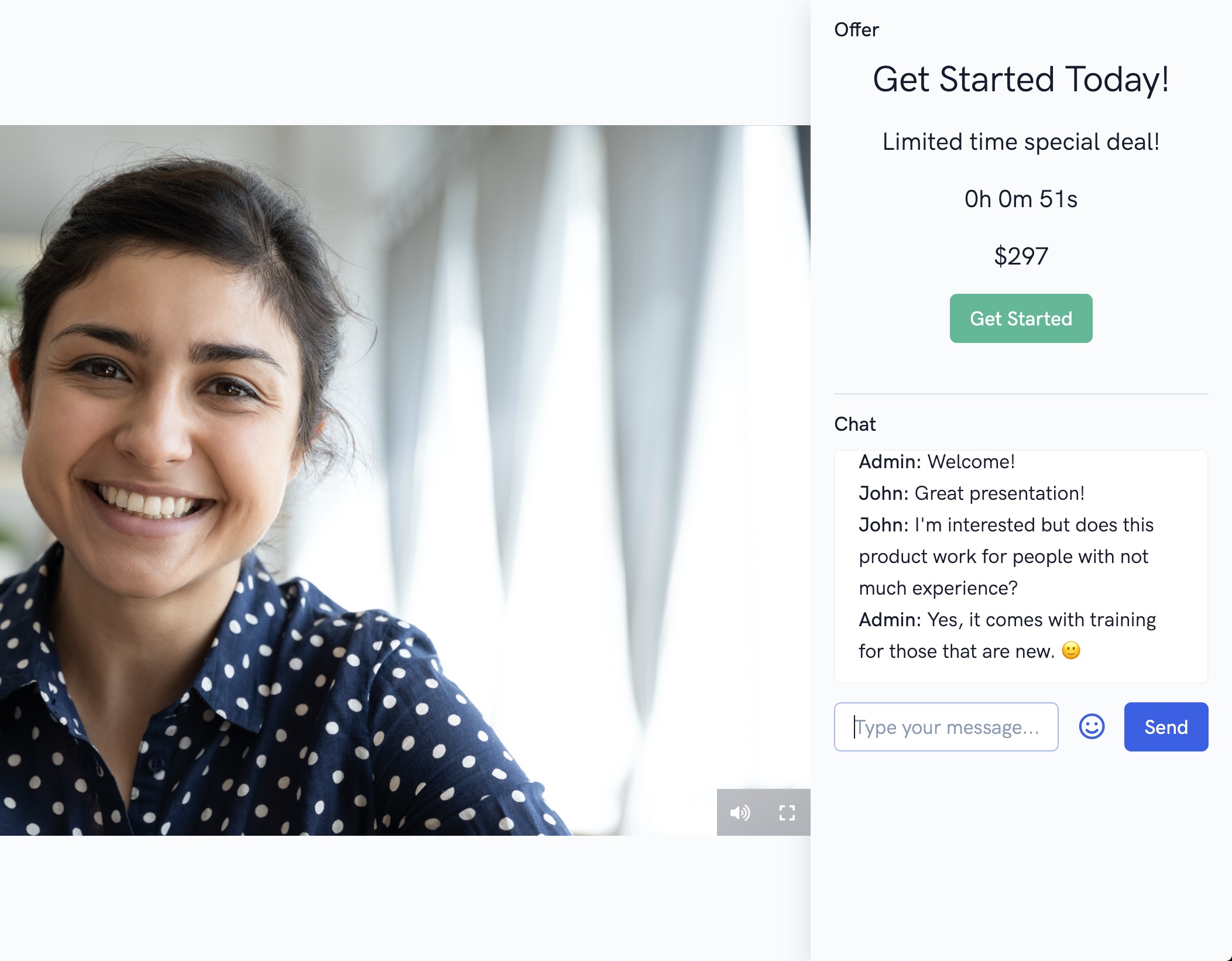
Task: Select Admin's reply about training
Action: 1007,620
